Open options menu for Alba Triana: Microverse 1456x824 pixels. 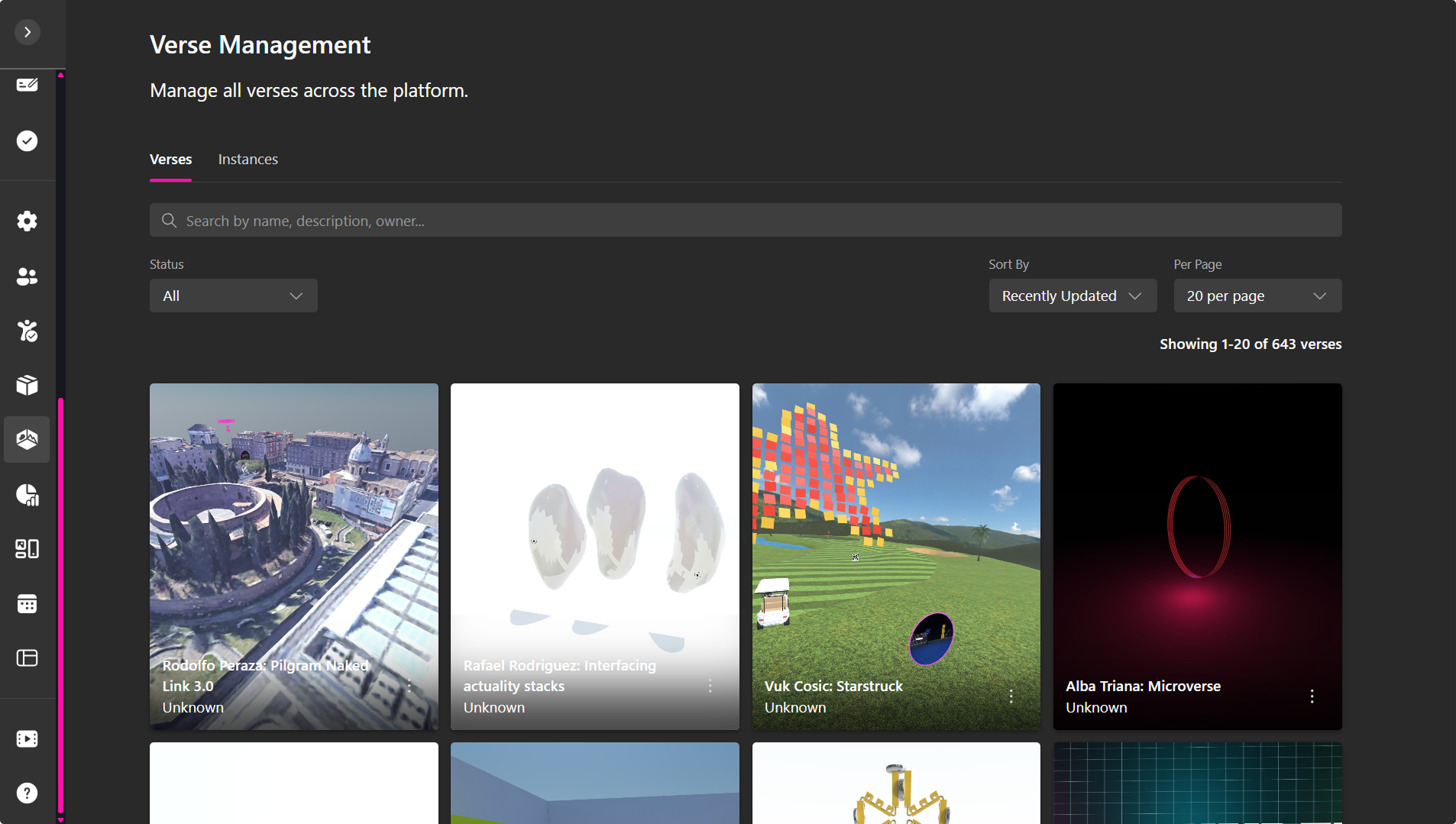[1312, 696]
